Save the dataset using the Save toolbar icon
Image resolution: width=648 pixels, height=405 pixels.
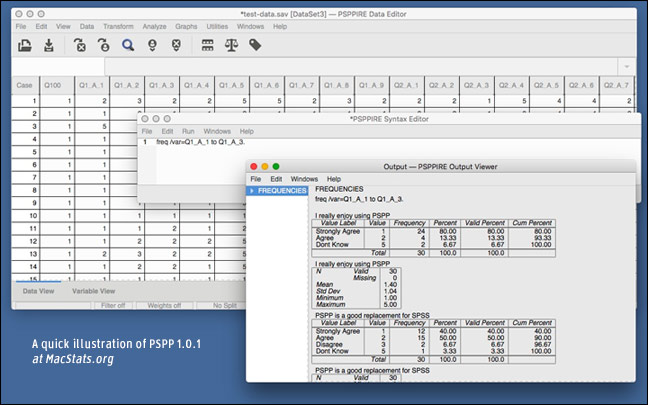point(49,45)
